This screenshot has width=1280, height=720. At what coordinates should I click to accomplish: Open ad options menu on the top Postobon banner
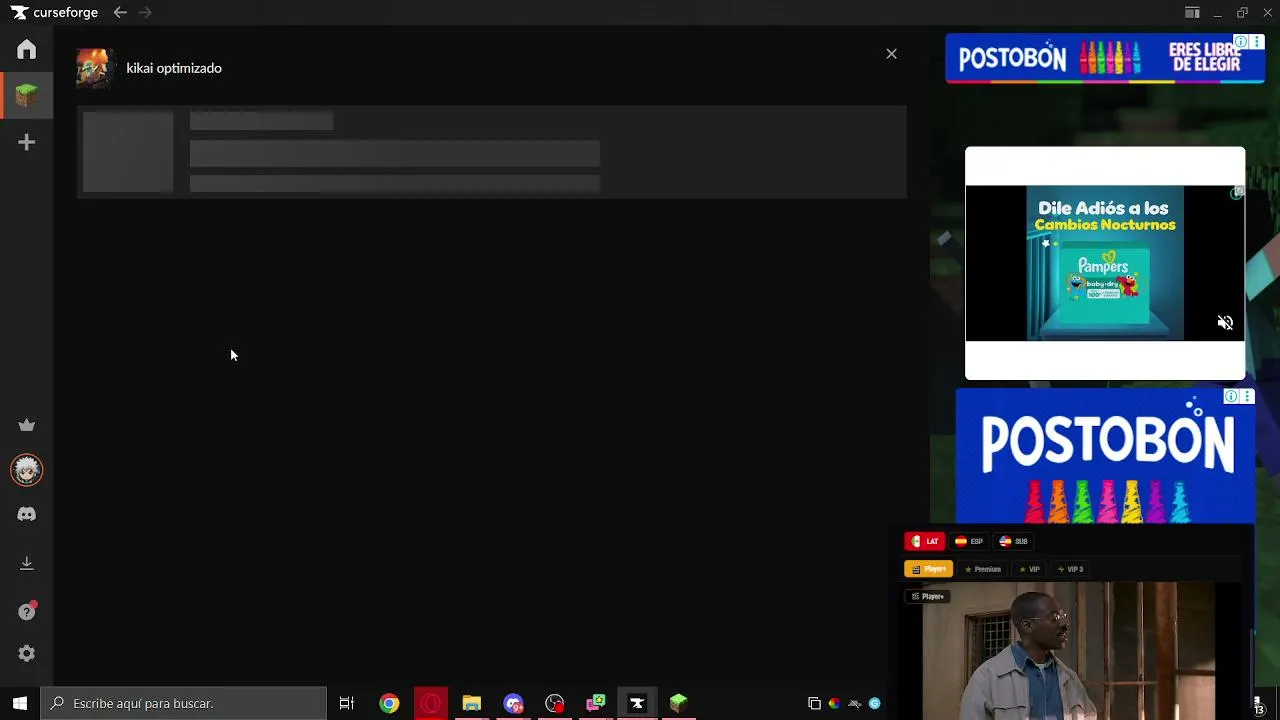[x=1256, y=42]
